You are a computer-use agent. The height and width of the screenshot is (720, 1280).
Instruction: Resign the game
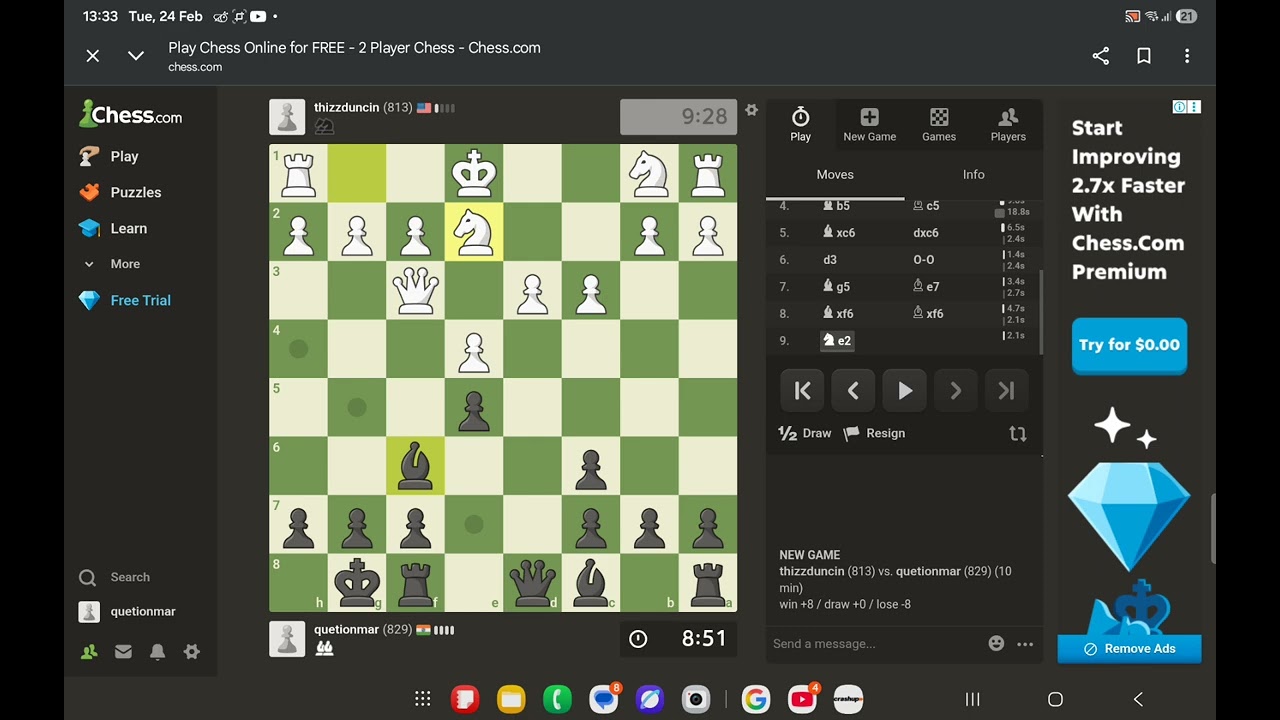tap(874, 433)
